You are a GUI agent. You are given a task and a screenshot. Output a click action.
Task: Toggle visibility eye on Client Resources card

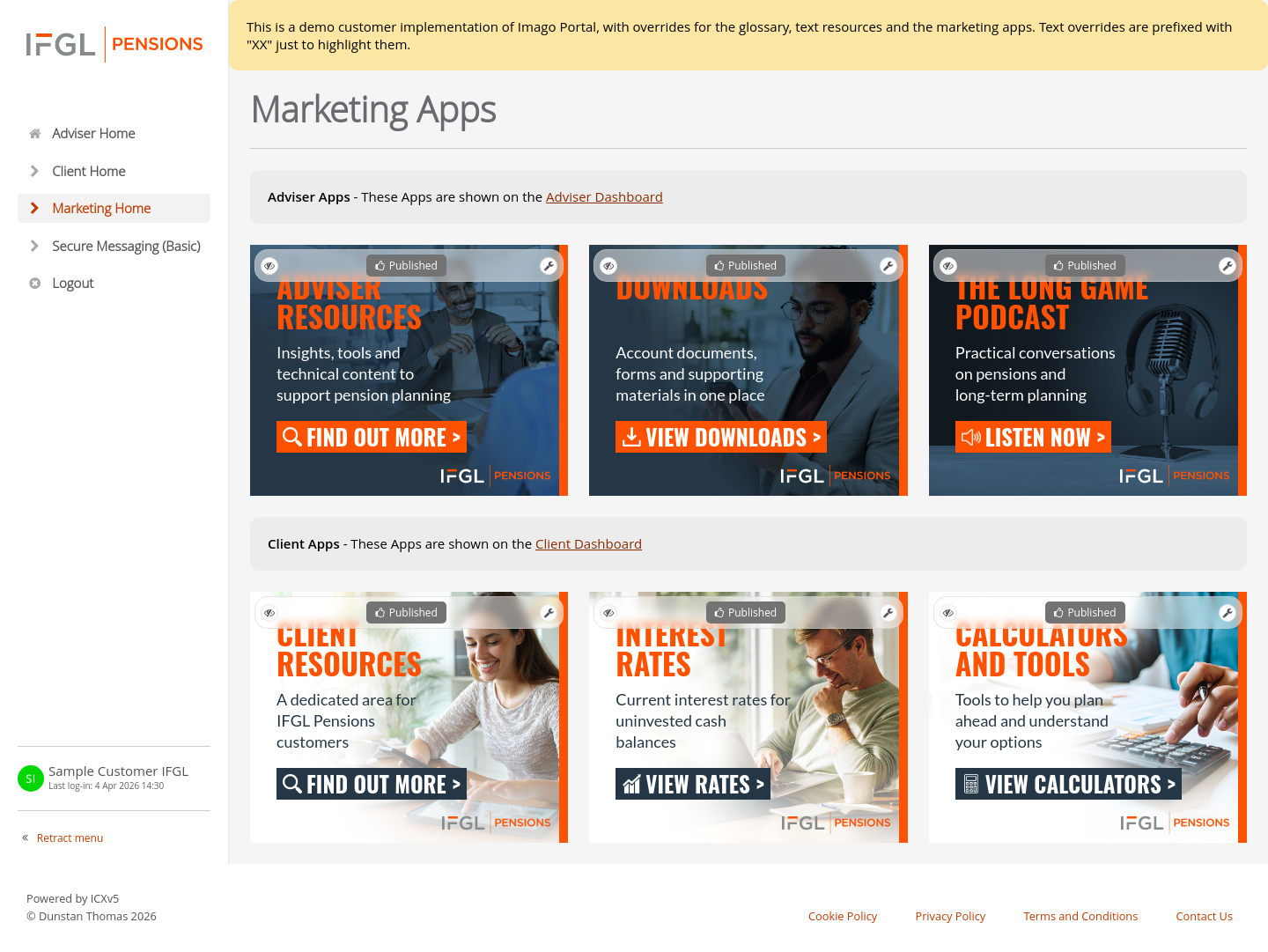(269, 613)
